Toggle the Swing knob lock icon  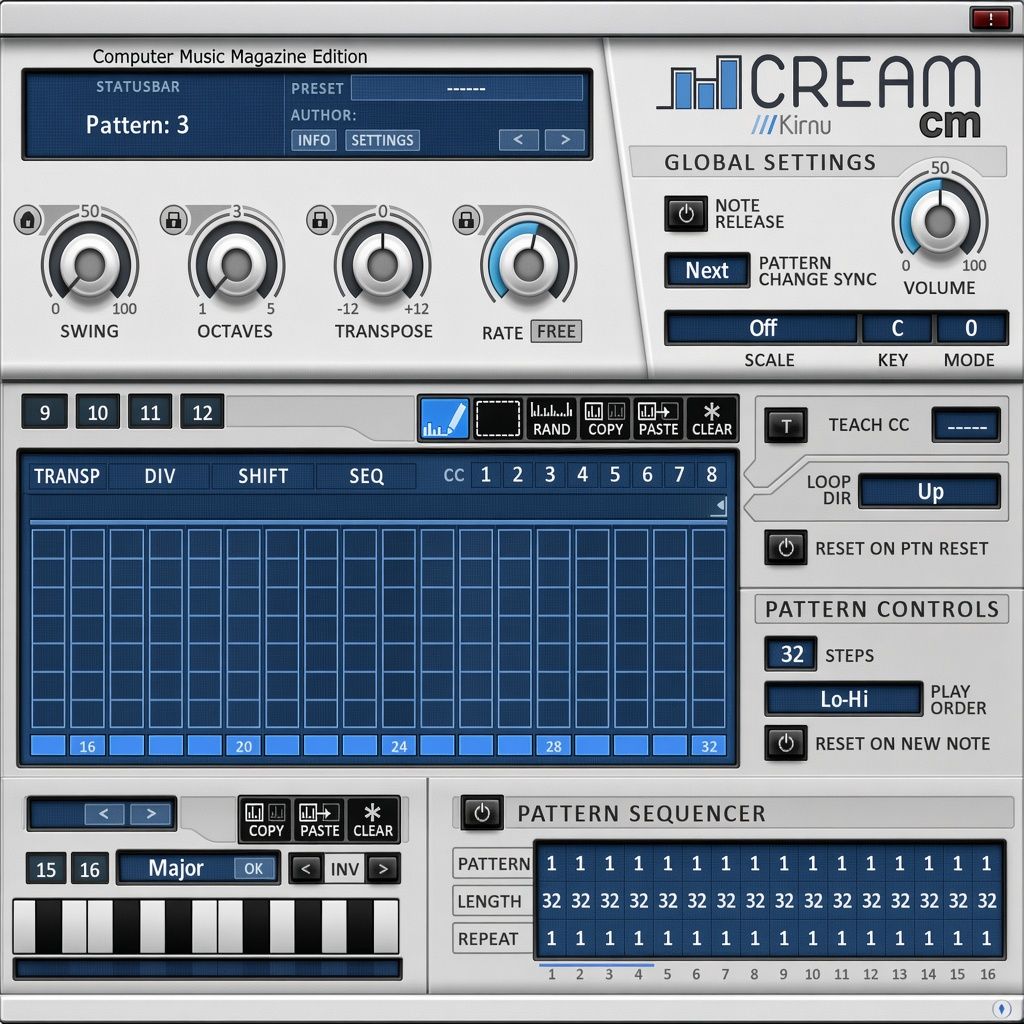click(x=27, y=220)
